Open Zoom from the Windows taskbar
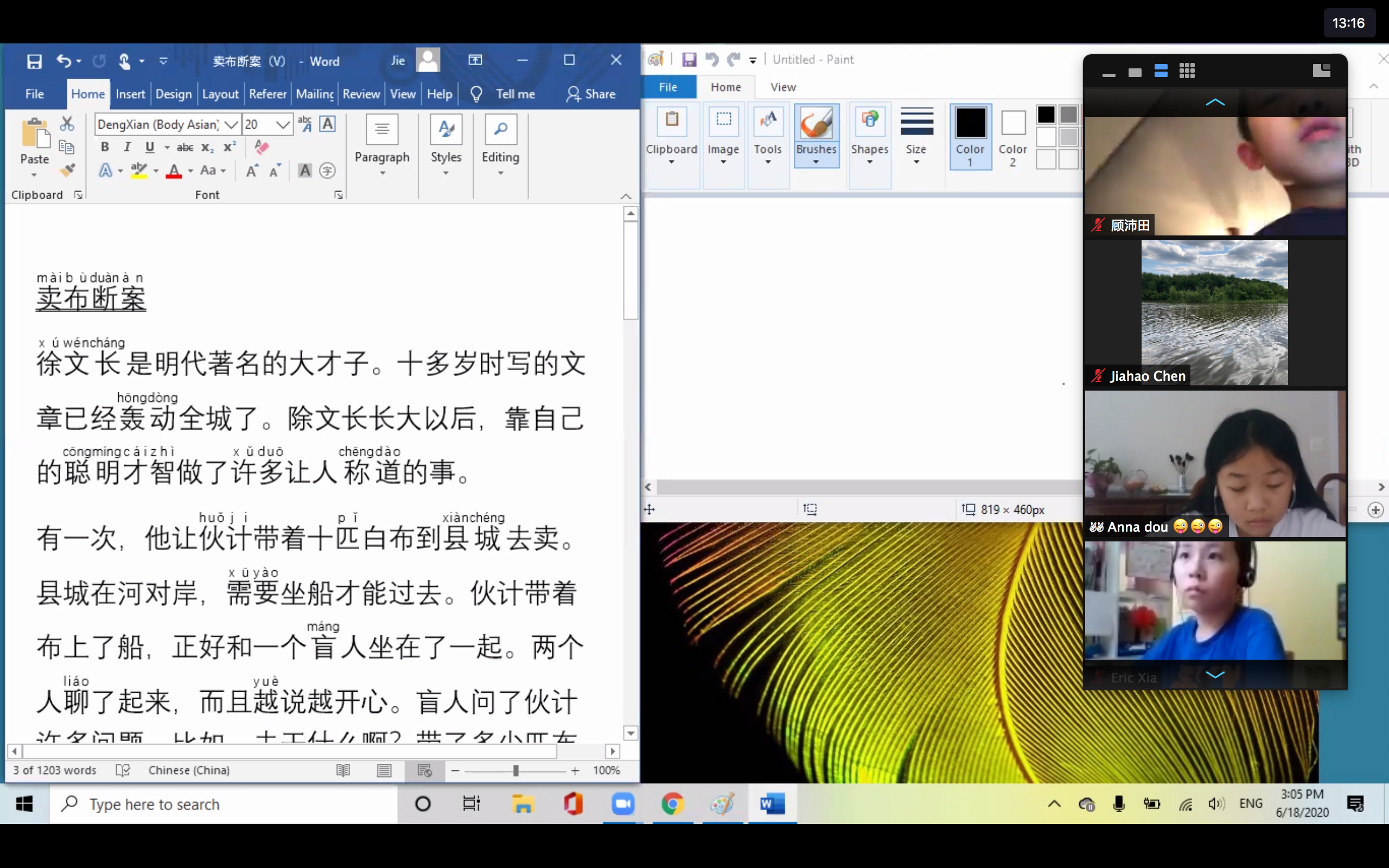 (623, 803)
